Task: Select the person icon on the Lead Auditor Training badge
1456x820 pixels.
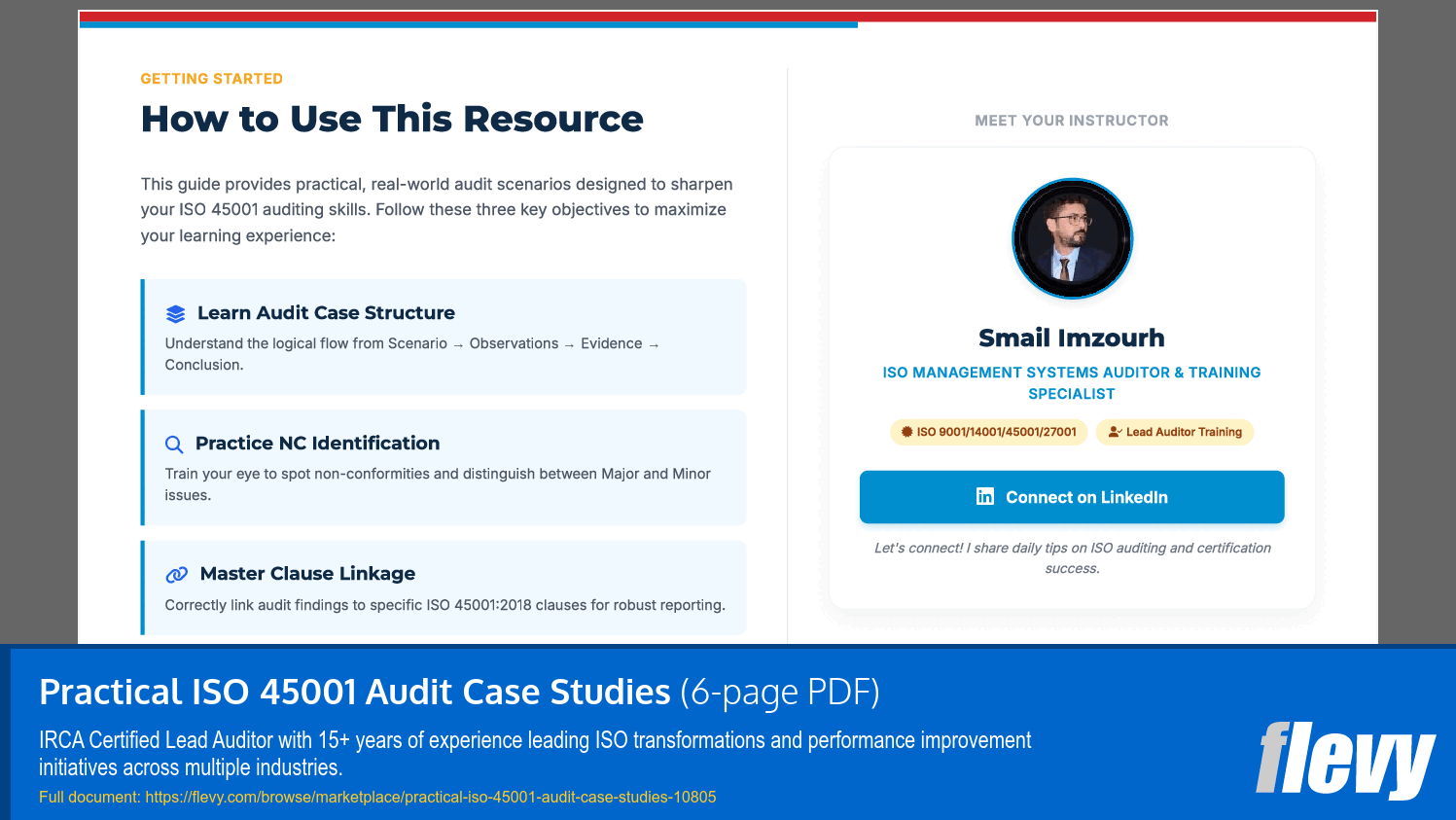Action: coord(1113,432)
